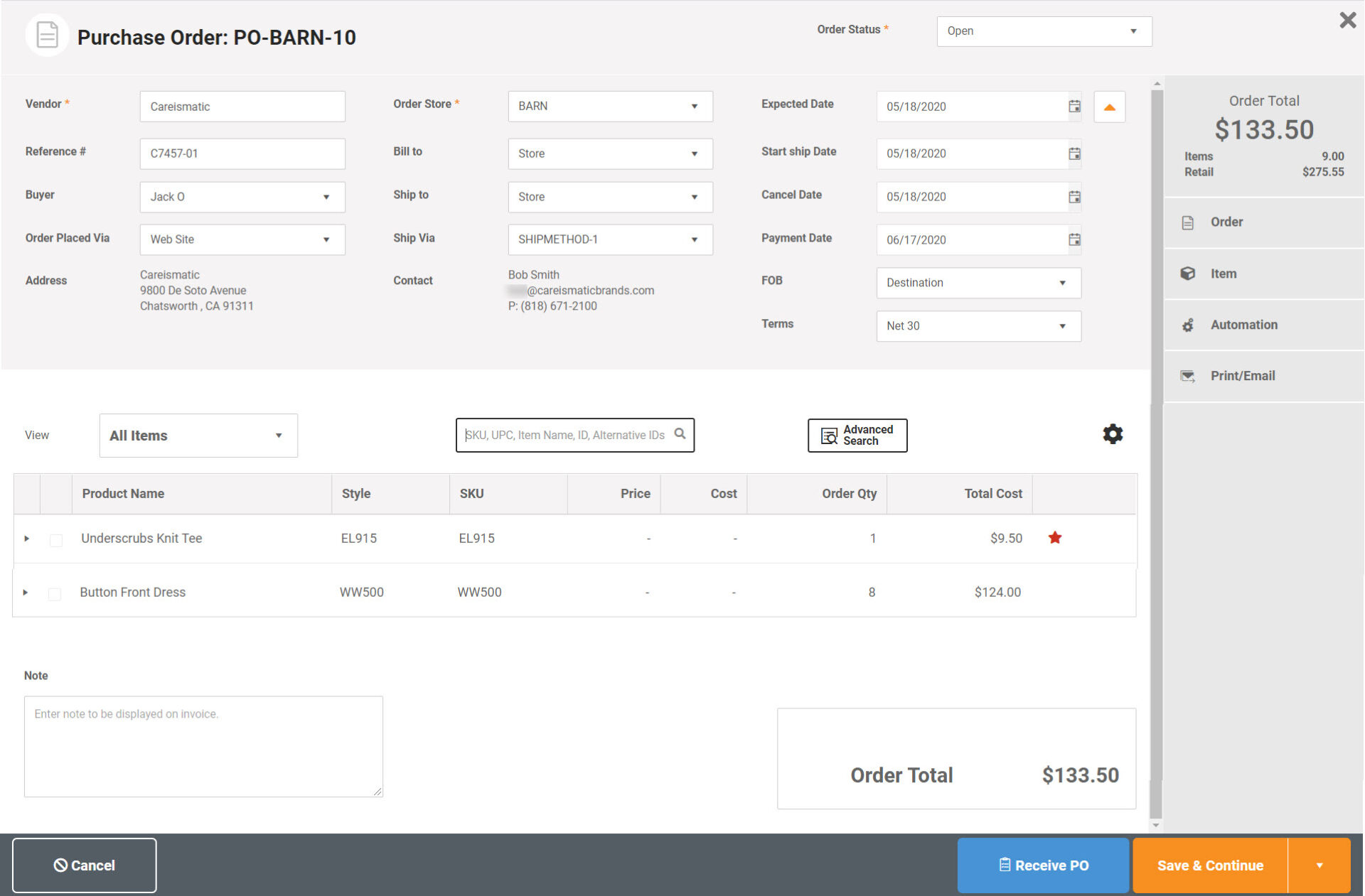Screen dimensions: 1365x896
Task: Sort by Total Cost column header
Action: [x=960, y=494]
